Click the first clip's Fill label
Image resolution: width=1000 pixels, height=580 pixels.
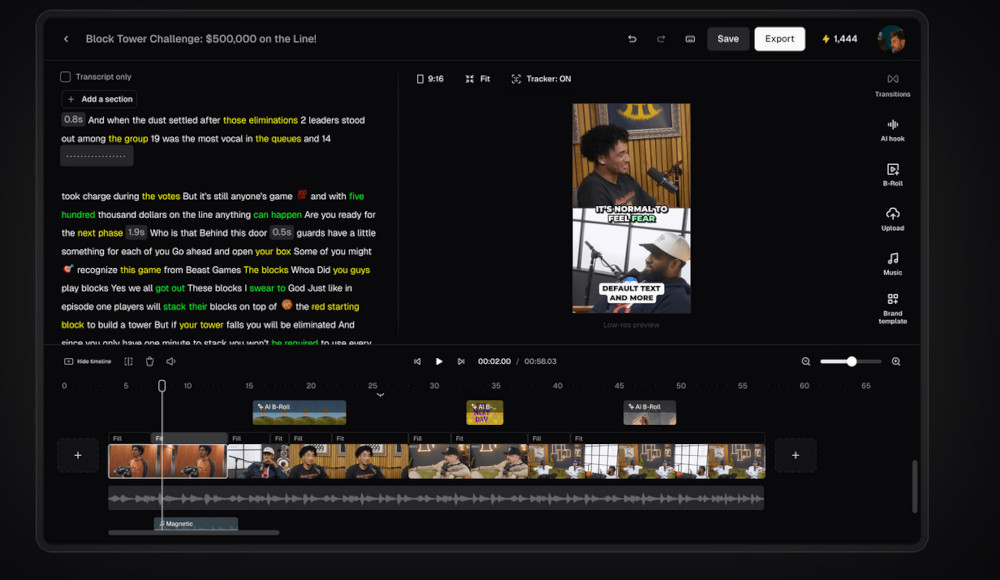tap(117, 438)
